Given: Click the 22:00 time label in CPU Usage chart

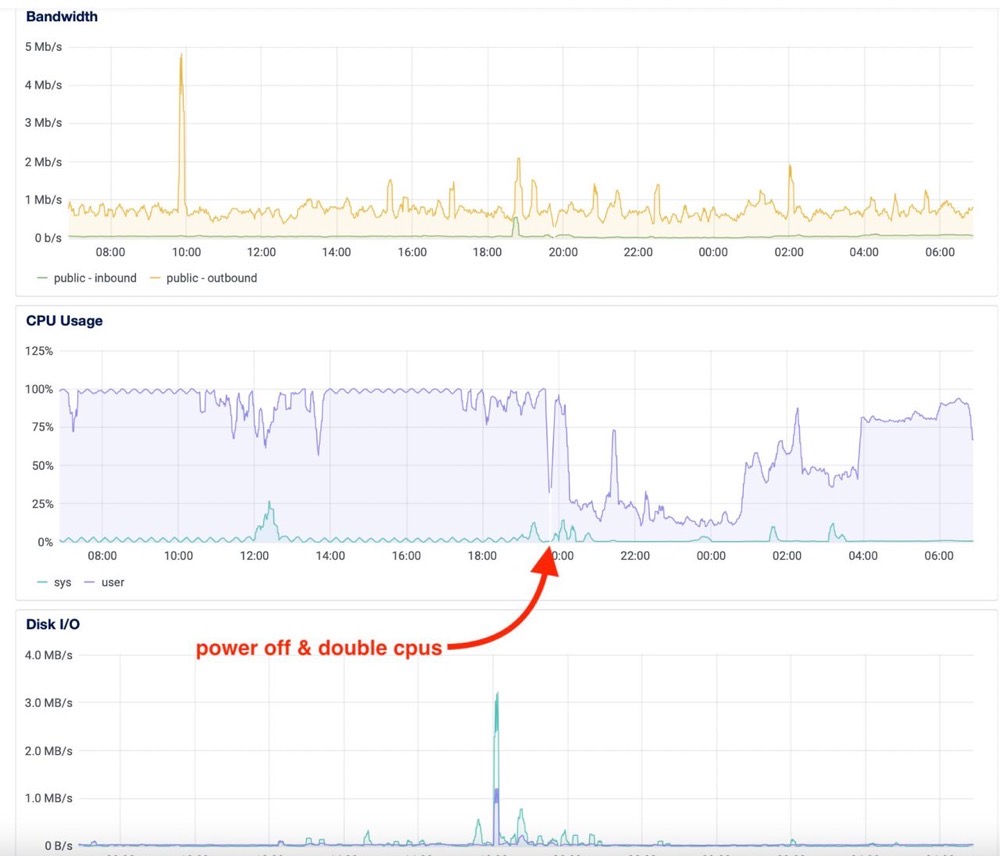Looking at the screenshot, I should pos(635,556).
